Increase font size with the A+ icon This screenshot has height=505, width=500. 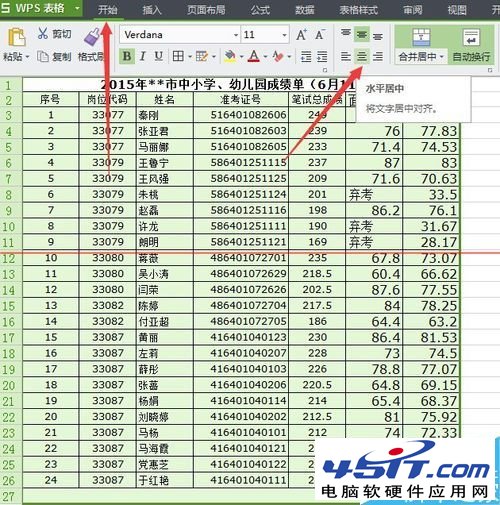pos(302,35)
